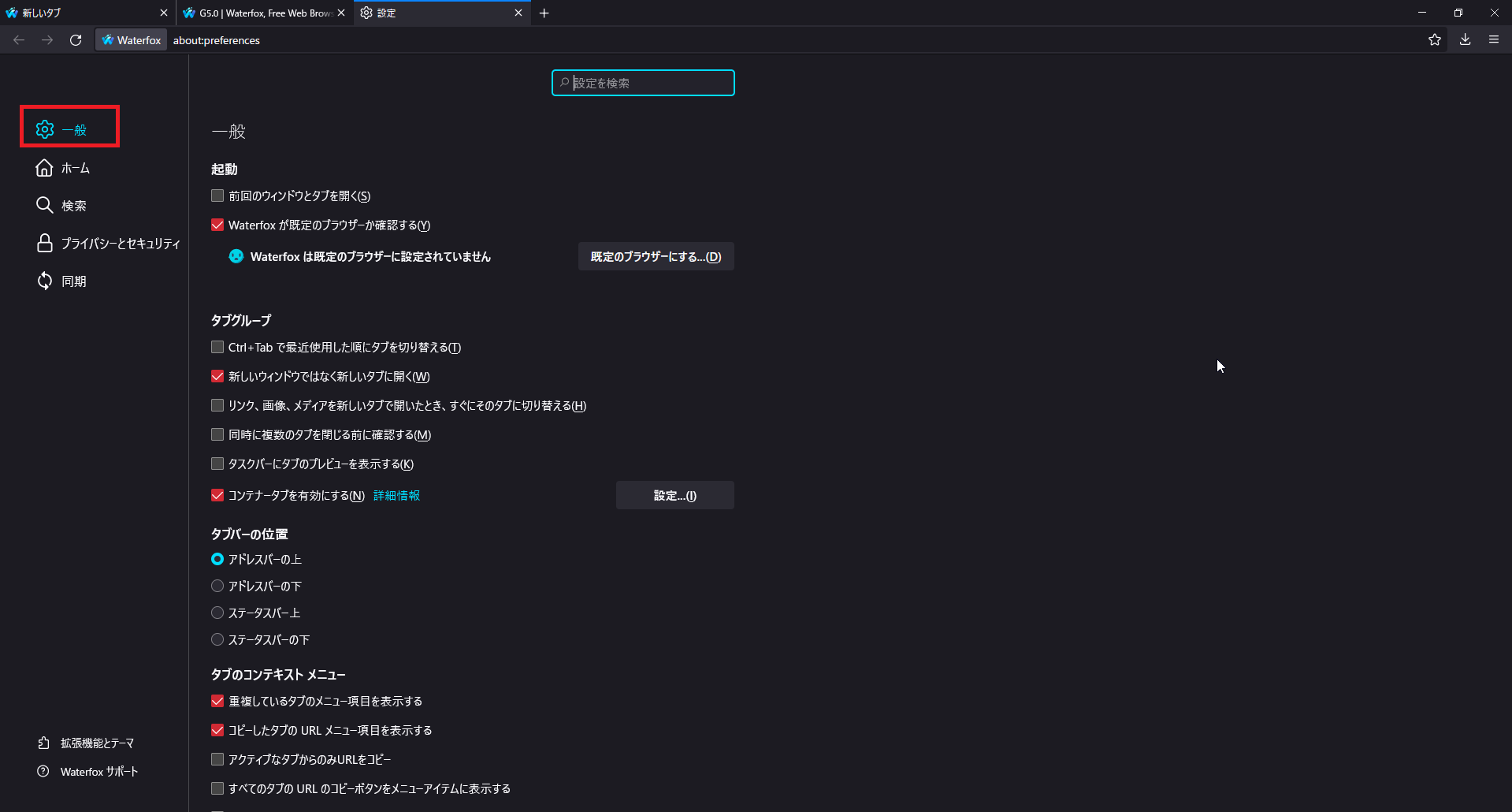Viewport: 1512px width, 812px height.
Task: Uncheck Waterfox が既定のブラウザーか確認する
Action: coord(217,225)
